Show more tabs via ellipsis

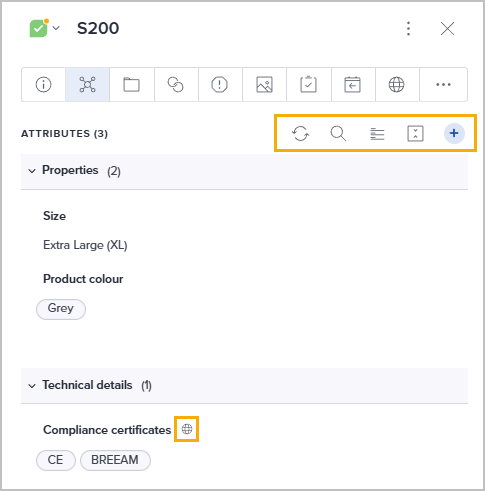443,84
